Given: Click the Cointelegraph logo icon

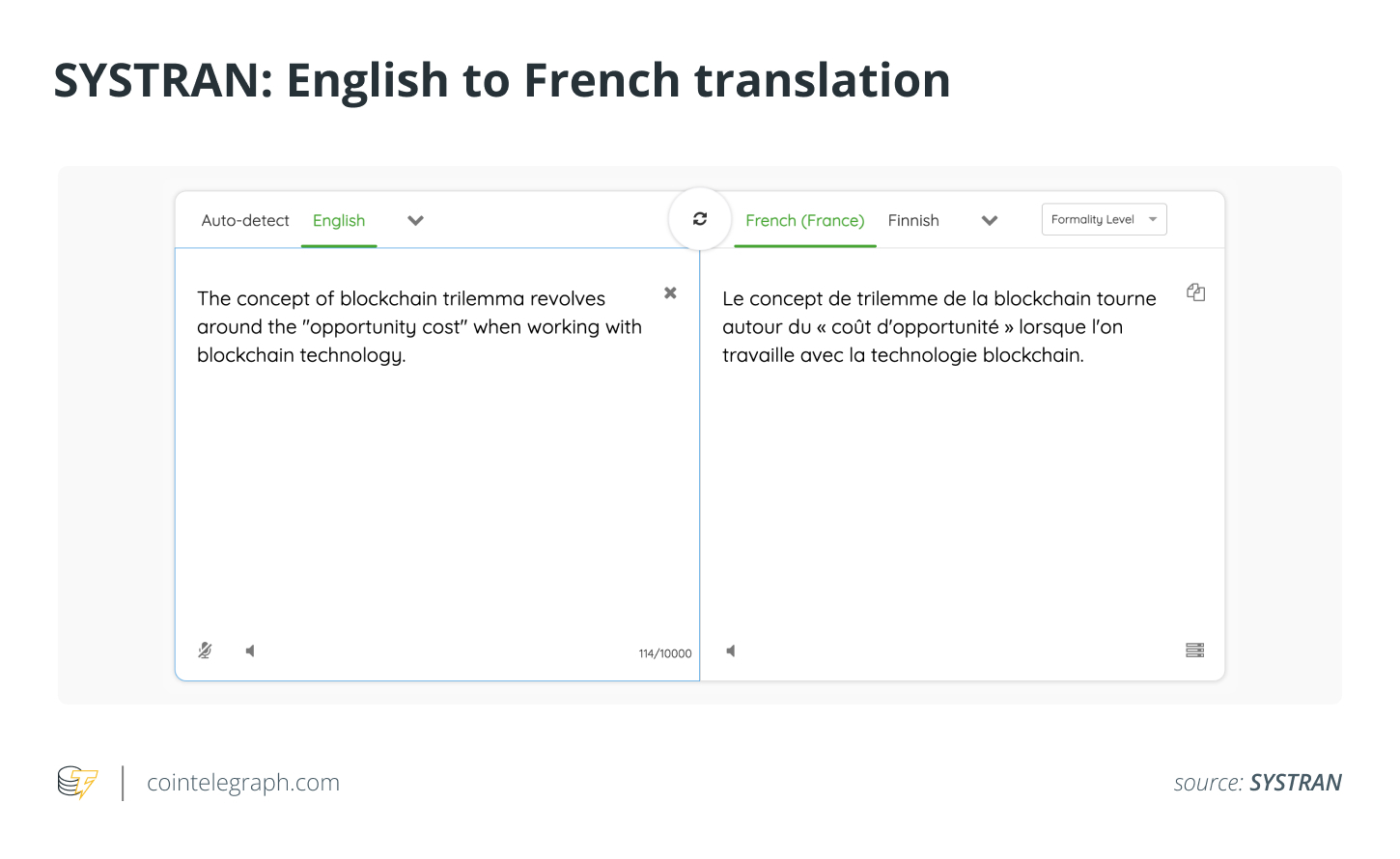Looking at the screenshot, I should coord(77,782).
